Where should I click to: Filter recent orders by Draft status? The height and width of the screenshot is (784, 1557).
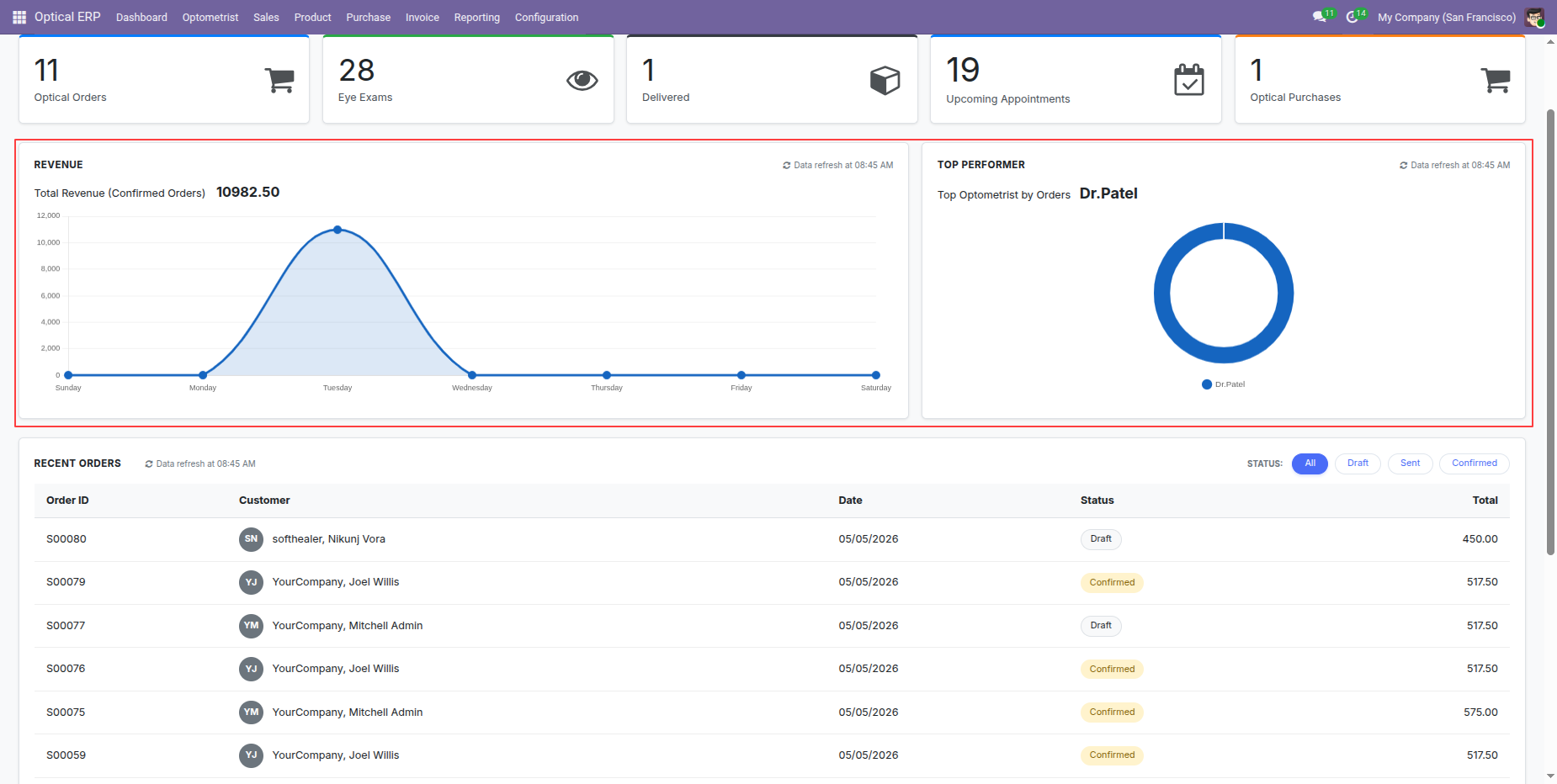pyautogui.click(x=1358, y=464)
